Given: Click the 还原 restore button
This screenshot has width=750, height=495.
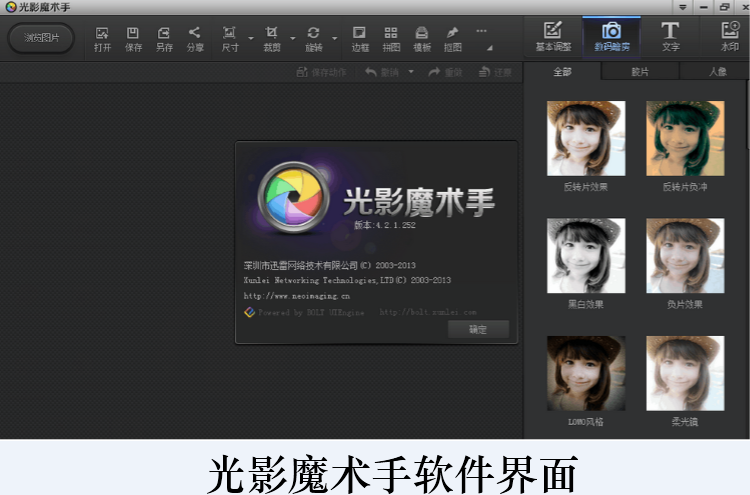Looking at the screenshot, I should click(496, 72).
